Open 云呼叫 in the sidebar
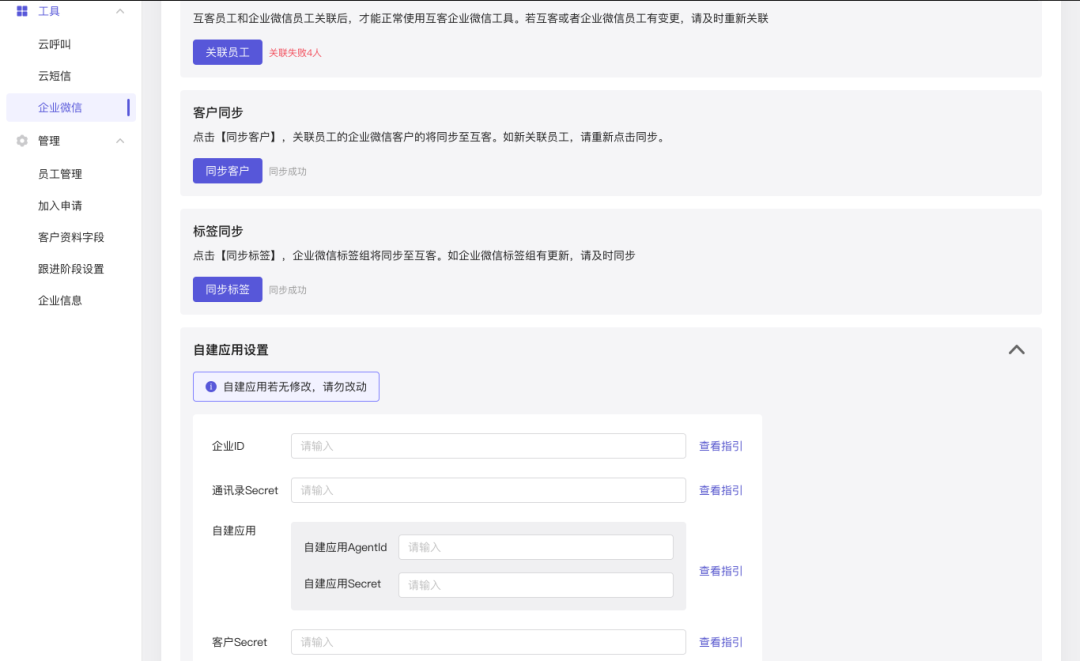 [54, 44]
